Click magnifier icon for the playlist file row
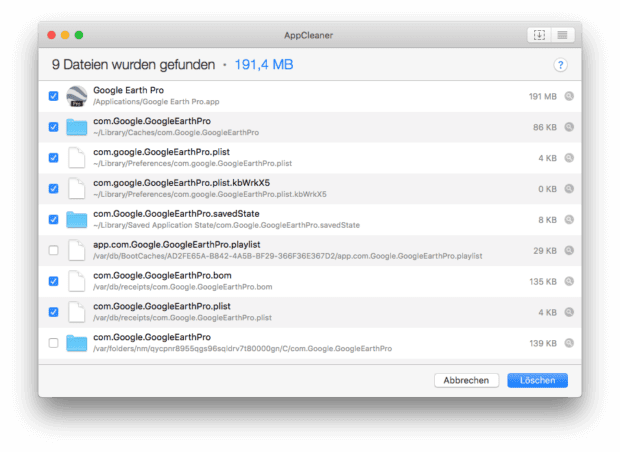Screen dimensions: 620x452 pos(568,251)
